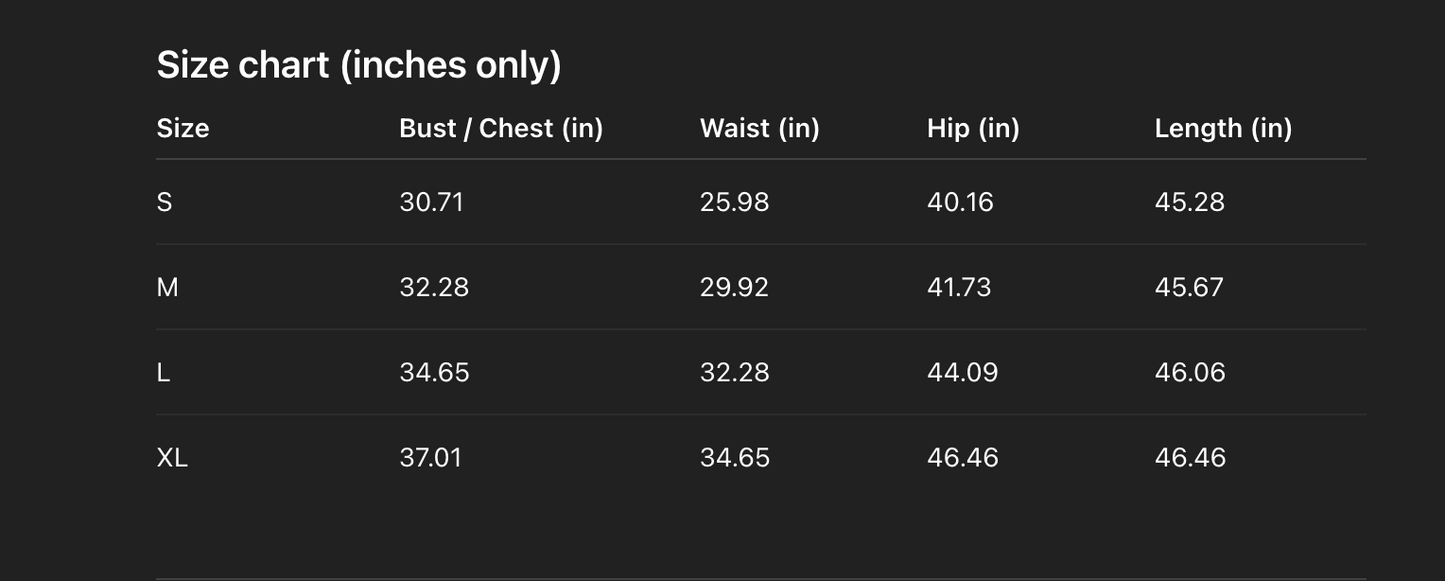Screen dimensions: 1445x581
Task: Select the L size row label
Action: coord(163,372)
